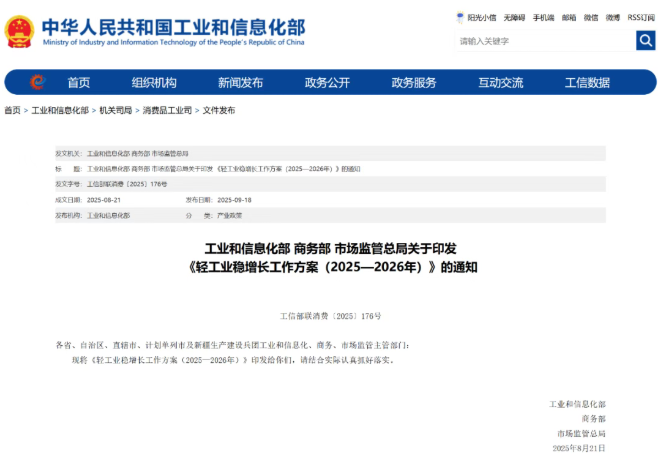Switch to 手机端 mobile version
659x461 pixels.
tap(544, 17)
